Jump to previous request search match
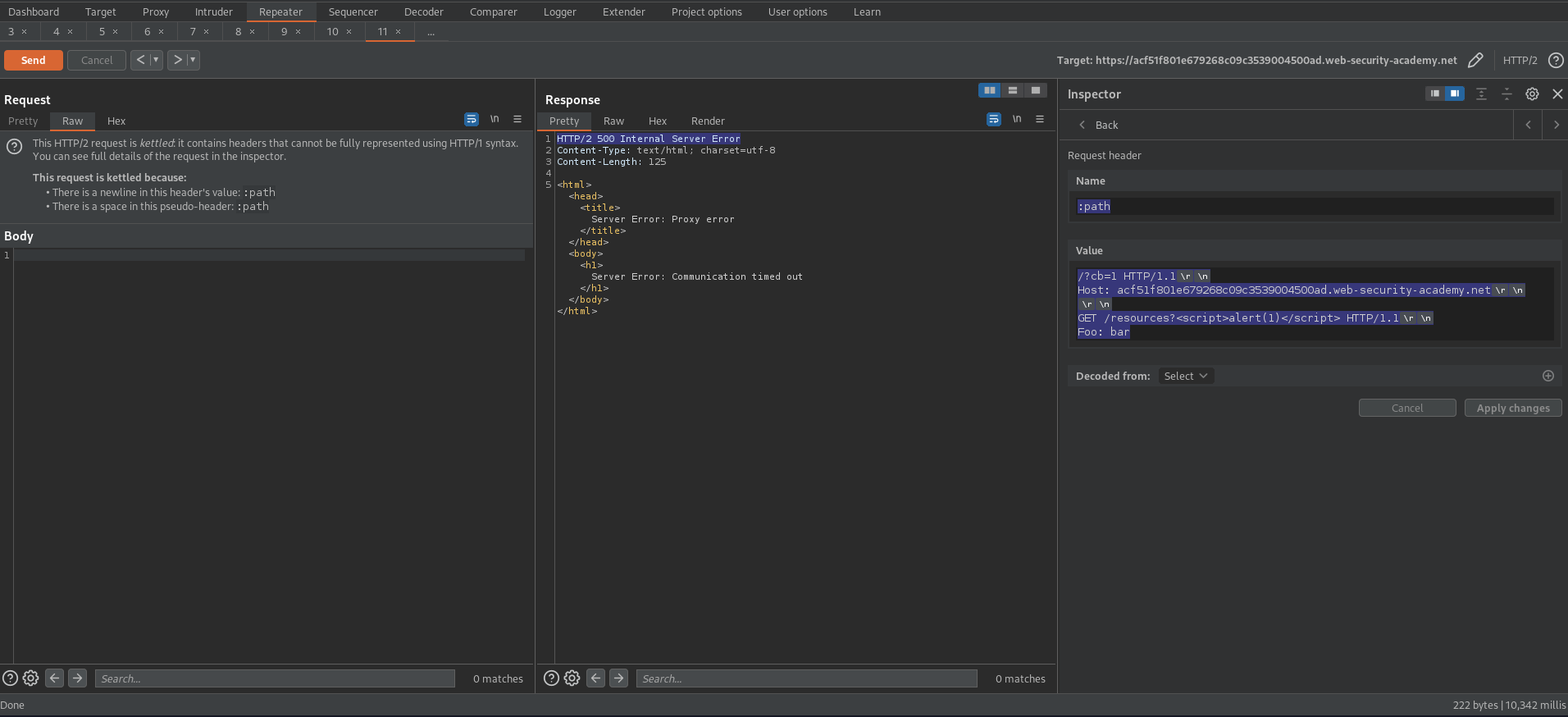Screen dimensions: 1568x717 click(55, 678)
